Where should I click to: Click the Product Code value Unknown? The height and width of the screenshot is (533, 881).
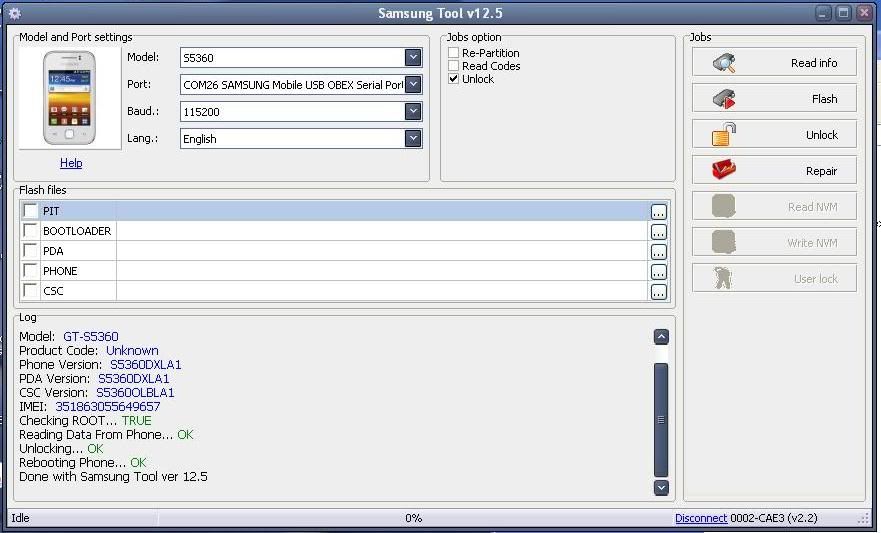pyautogui.click(x=133, y=350)
